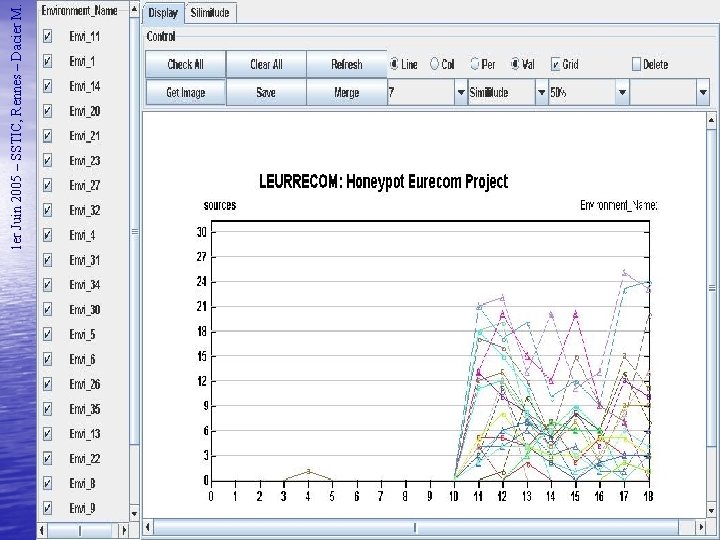Screen dimensions: 720x540
Task: Click the chart pane scroll left arrow
Action: 148,526
